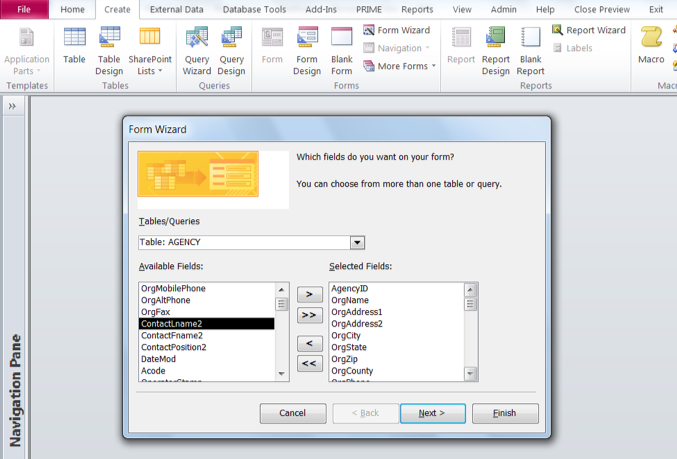This screenshot has height=459, width=677.
Task: Select ContactFname2 in Available Fields list
Action: [172, 336]
